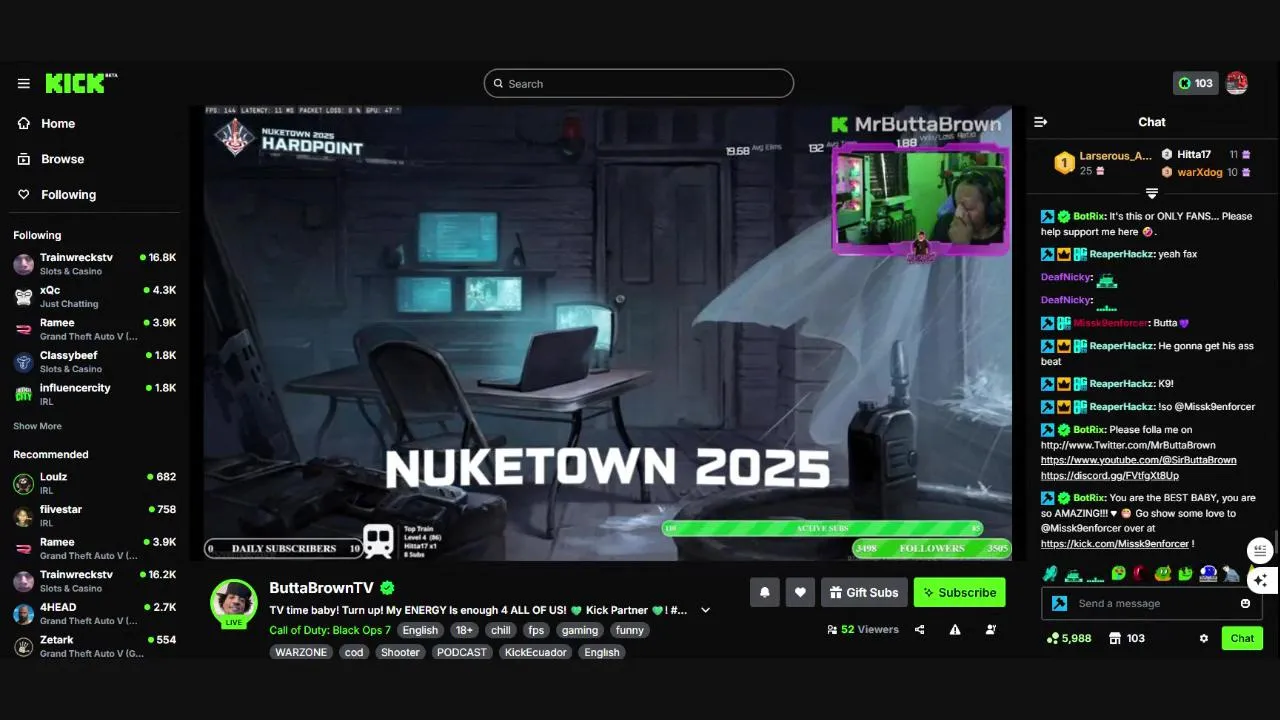The height and width of the screenshot is (720, 1280).
Task: Insert the first blue emote in the quick emote row
Action: [1049, 574]
